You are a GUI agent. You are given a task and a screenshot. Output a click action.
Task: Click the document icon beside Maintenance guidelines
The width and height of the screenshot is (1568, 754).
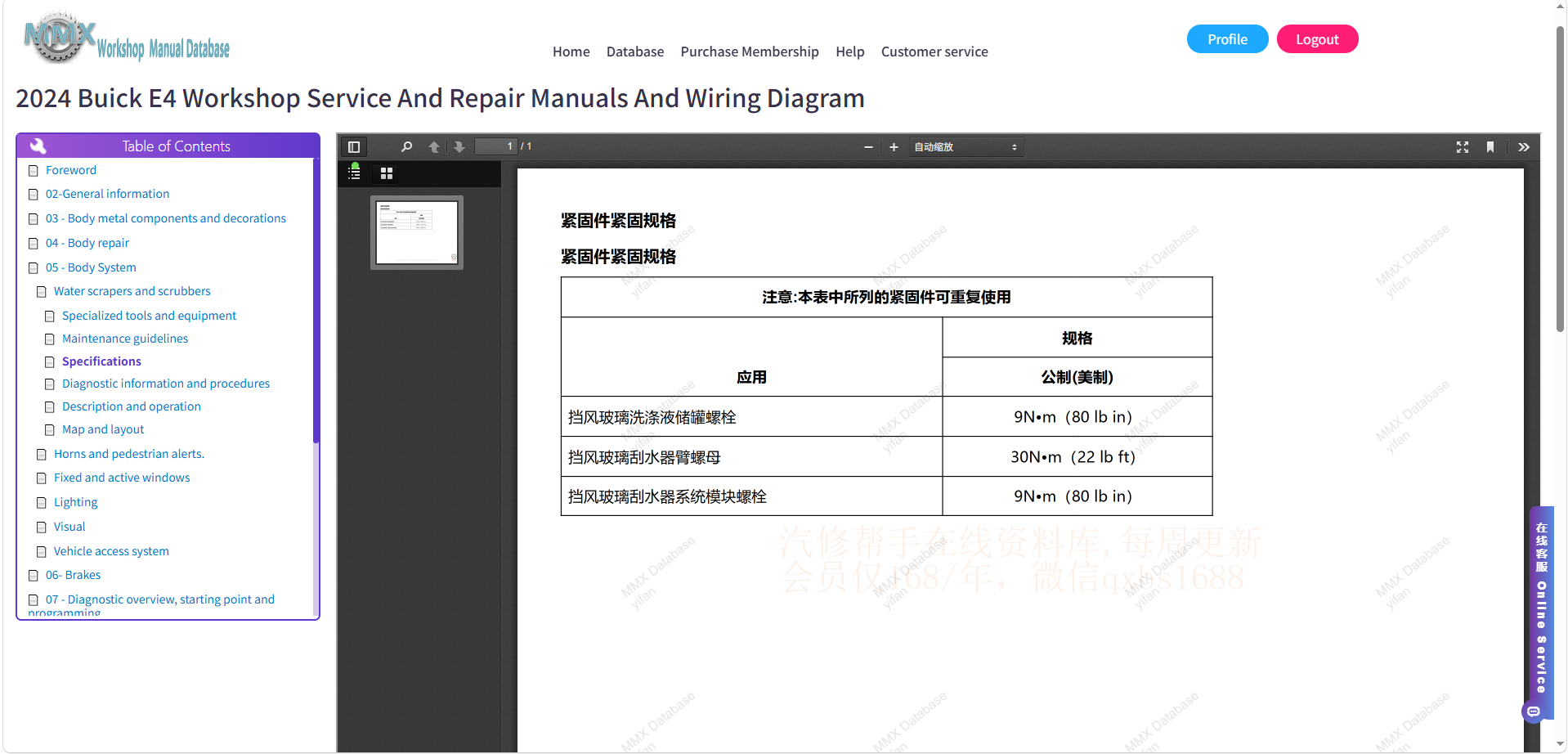[x=50, y=339]
